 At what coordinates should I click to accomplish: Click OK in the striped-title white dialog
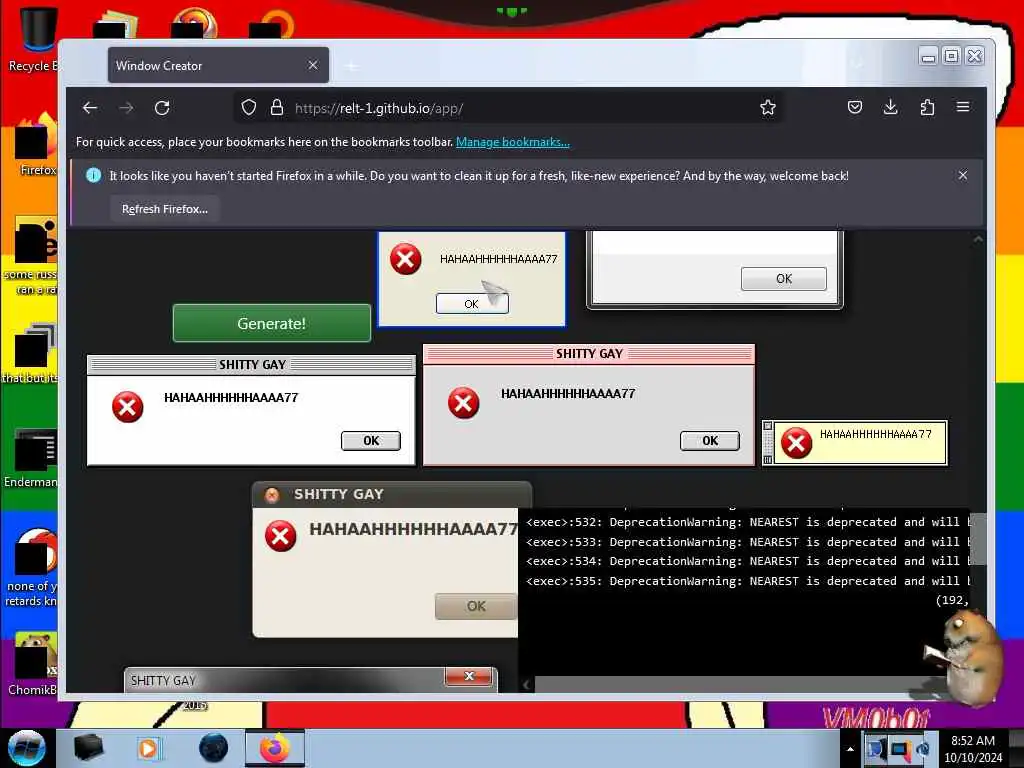371,441
